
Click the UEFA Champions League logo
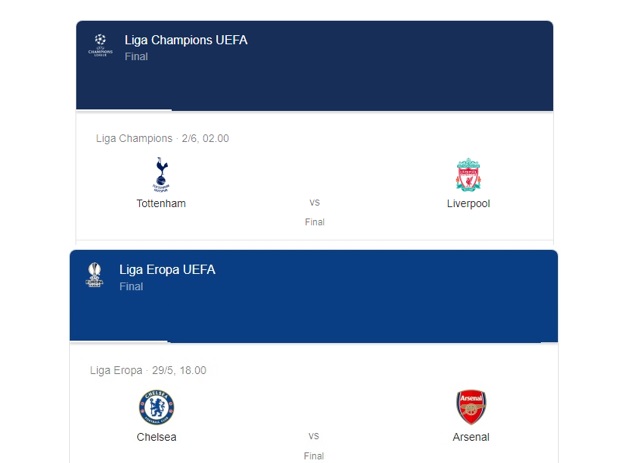[x=100, y=45]
